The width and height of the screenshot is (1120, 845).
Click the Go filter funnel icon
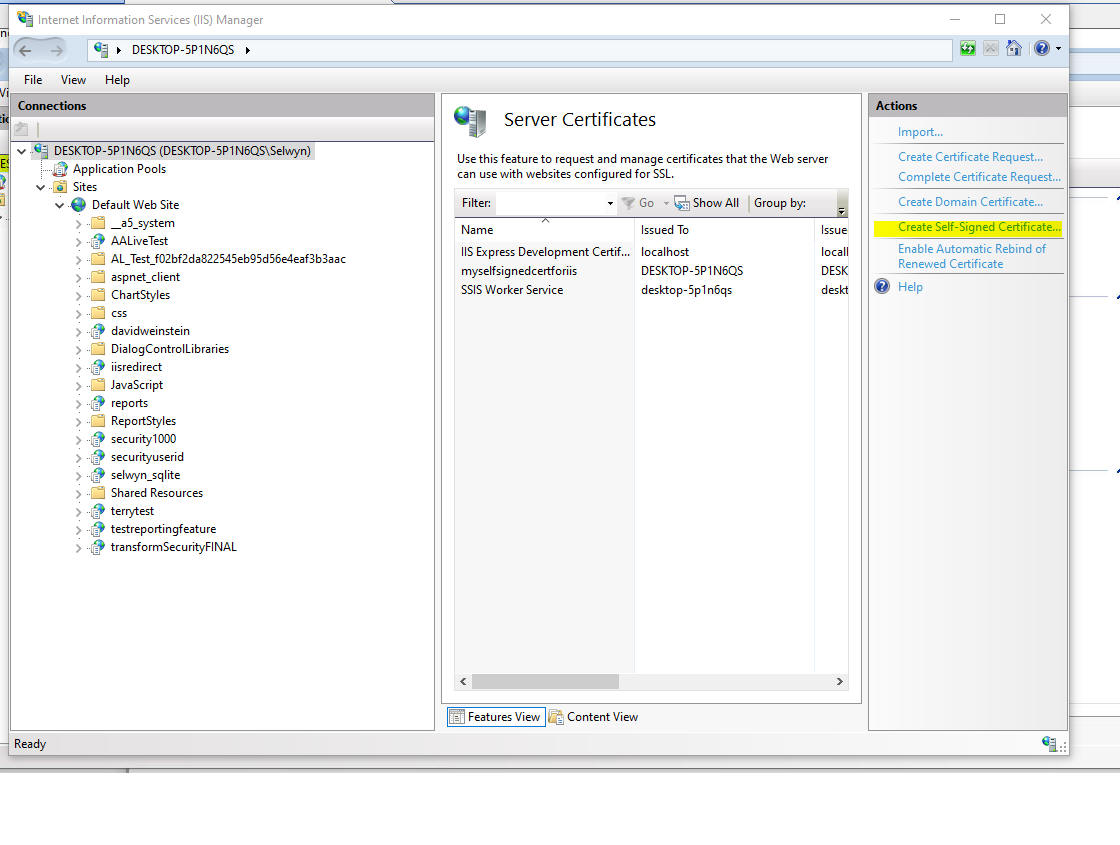629,203
